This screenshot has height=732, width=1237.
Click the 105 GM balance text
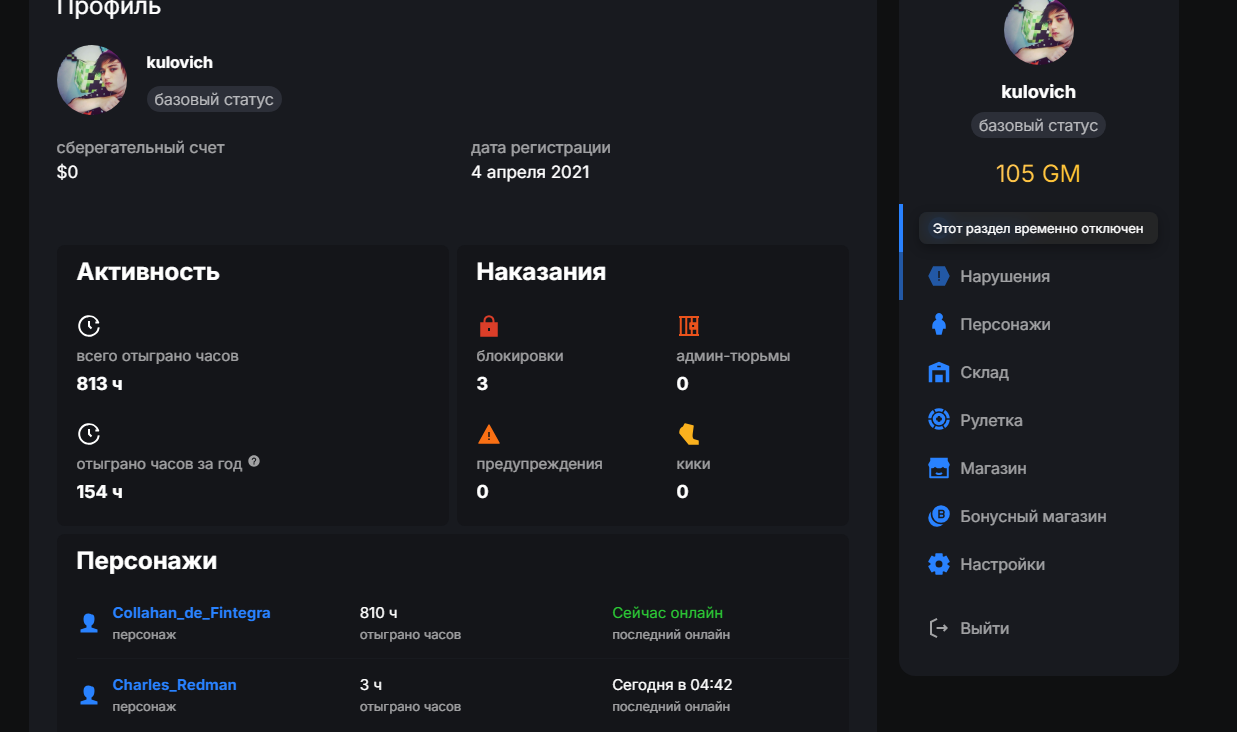click(x=1038, y=174)
